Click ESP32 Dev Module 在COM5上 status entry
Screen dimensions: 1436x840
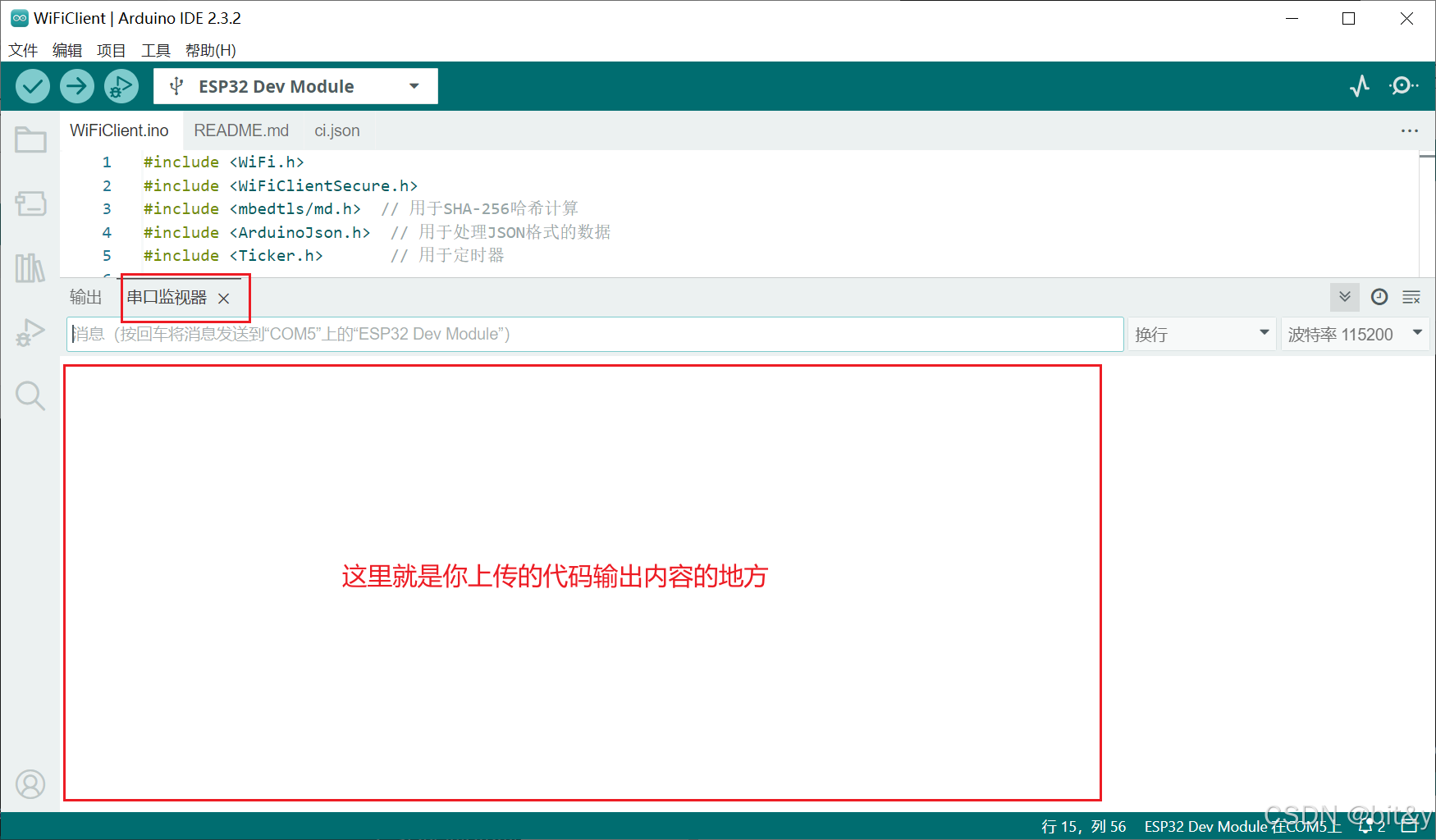(1243, 826)
